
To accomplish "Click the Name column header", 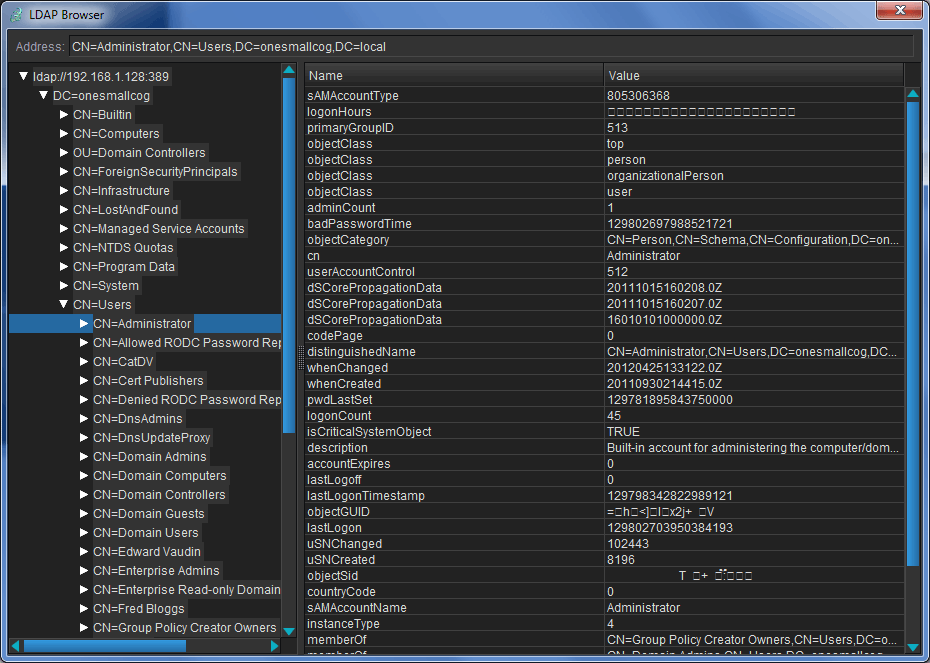I will tap(453, 76).
